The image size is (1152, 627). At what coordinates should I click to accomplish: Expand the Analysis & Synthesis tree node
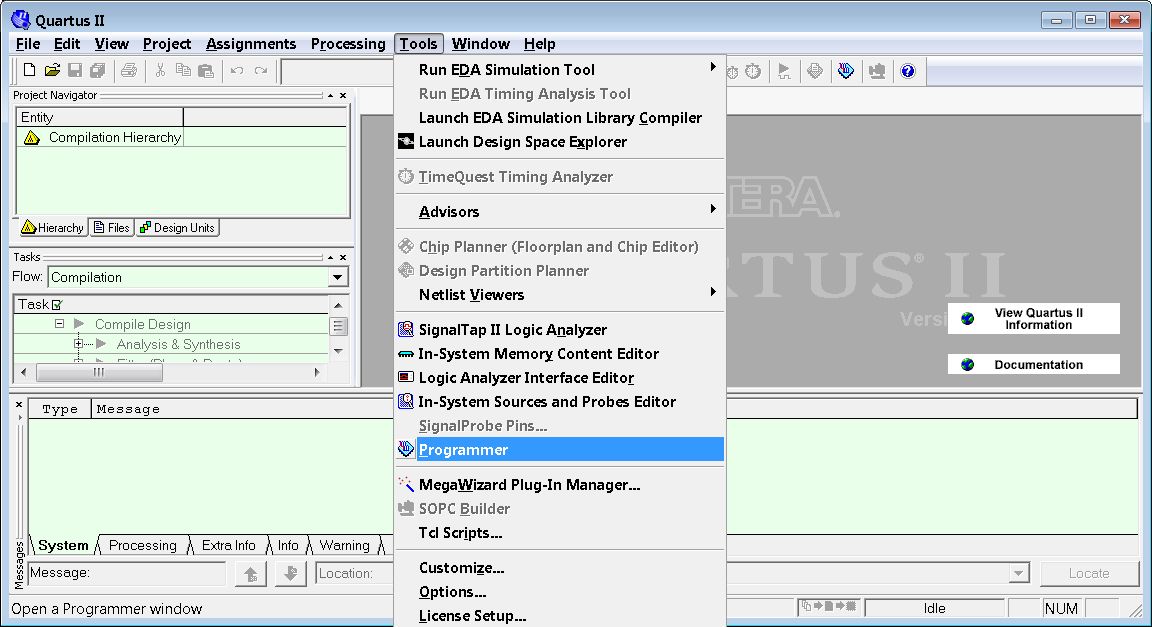click(x=79, y=344)
